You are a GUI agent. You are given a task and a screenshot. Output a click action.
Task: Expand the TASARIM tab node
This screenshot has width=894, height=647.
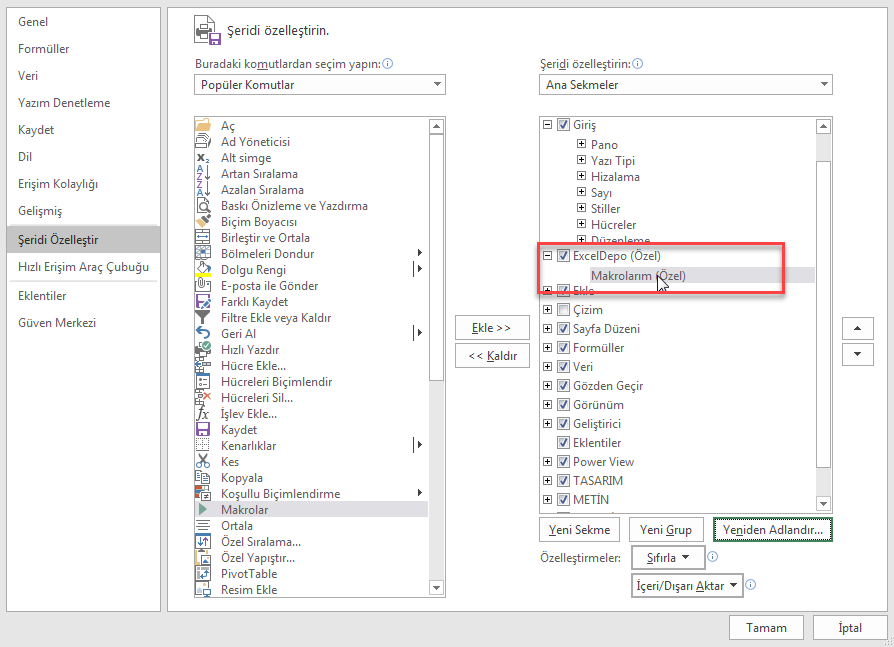[x=547, y=481]
